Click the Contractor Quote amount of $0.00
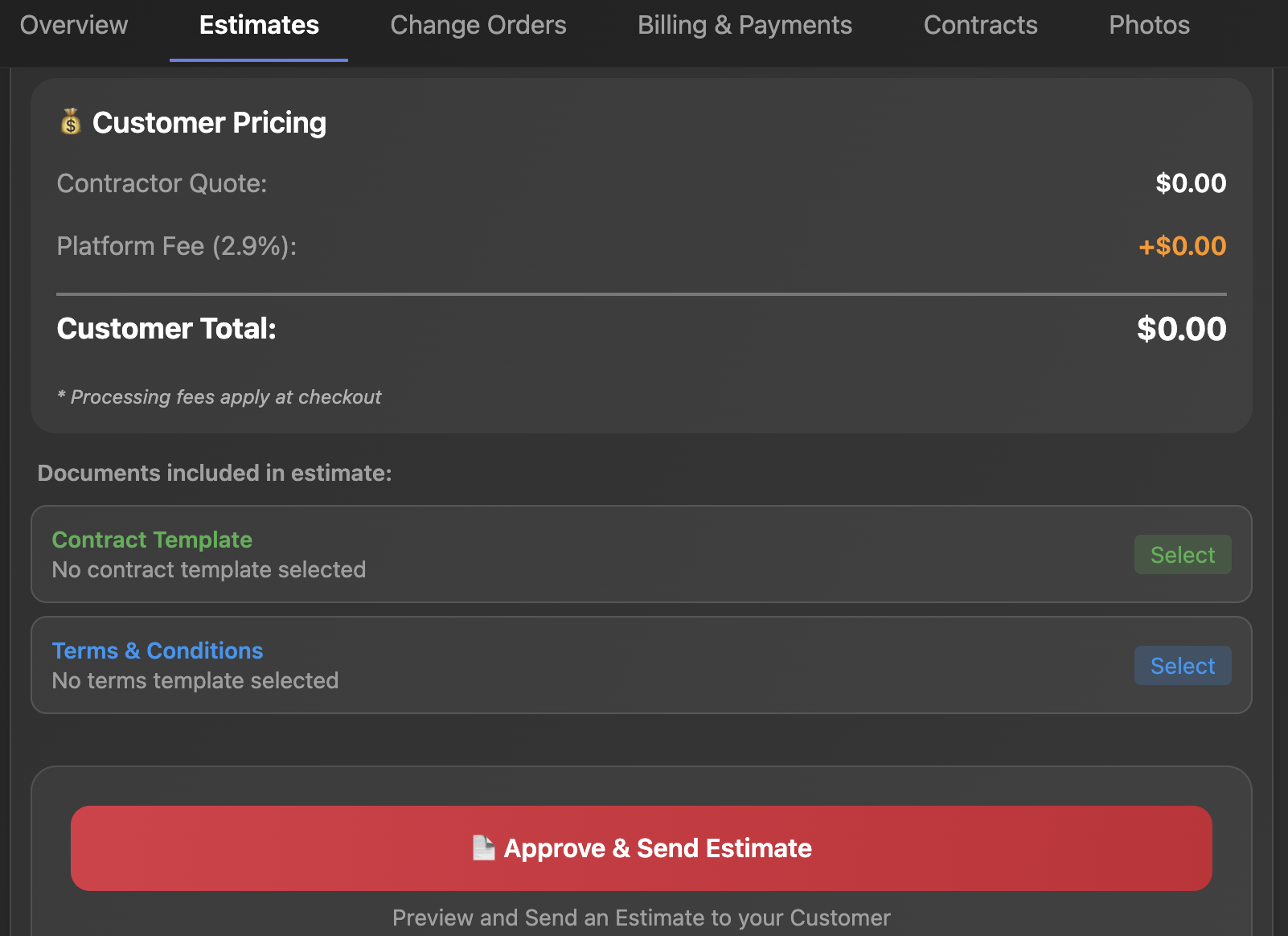Screen dimensions: 1288x936 1191,183
